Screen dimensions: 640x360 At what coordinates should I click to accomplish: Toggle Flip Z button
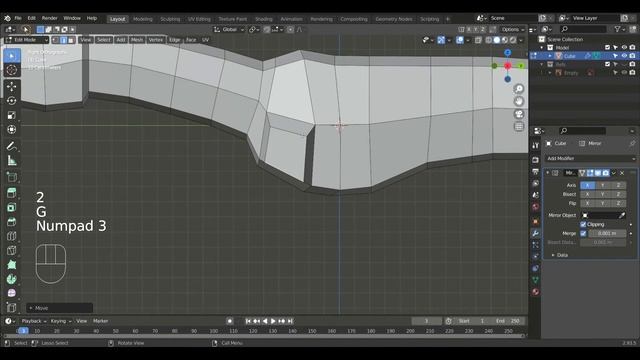[x=618, y=203]
